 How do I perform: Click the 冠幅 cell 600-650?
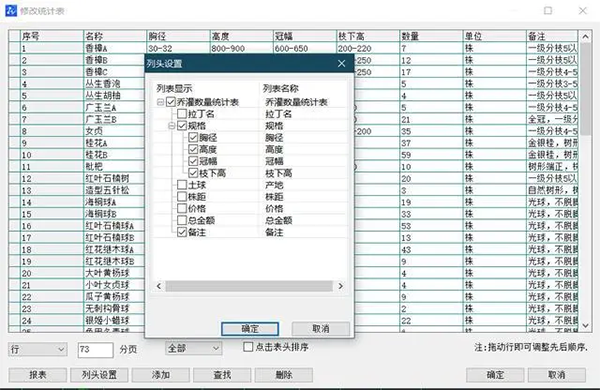[x=305, y=48]
